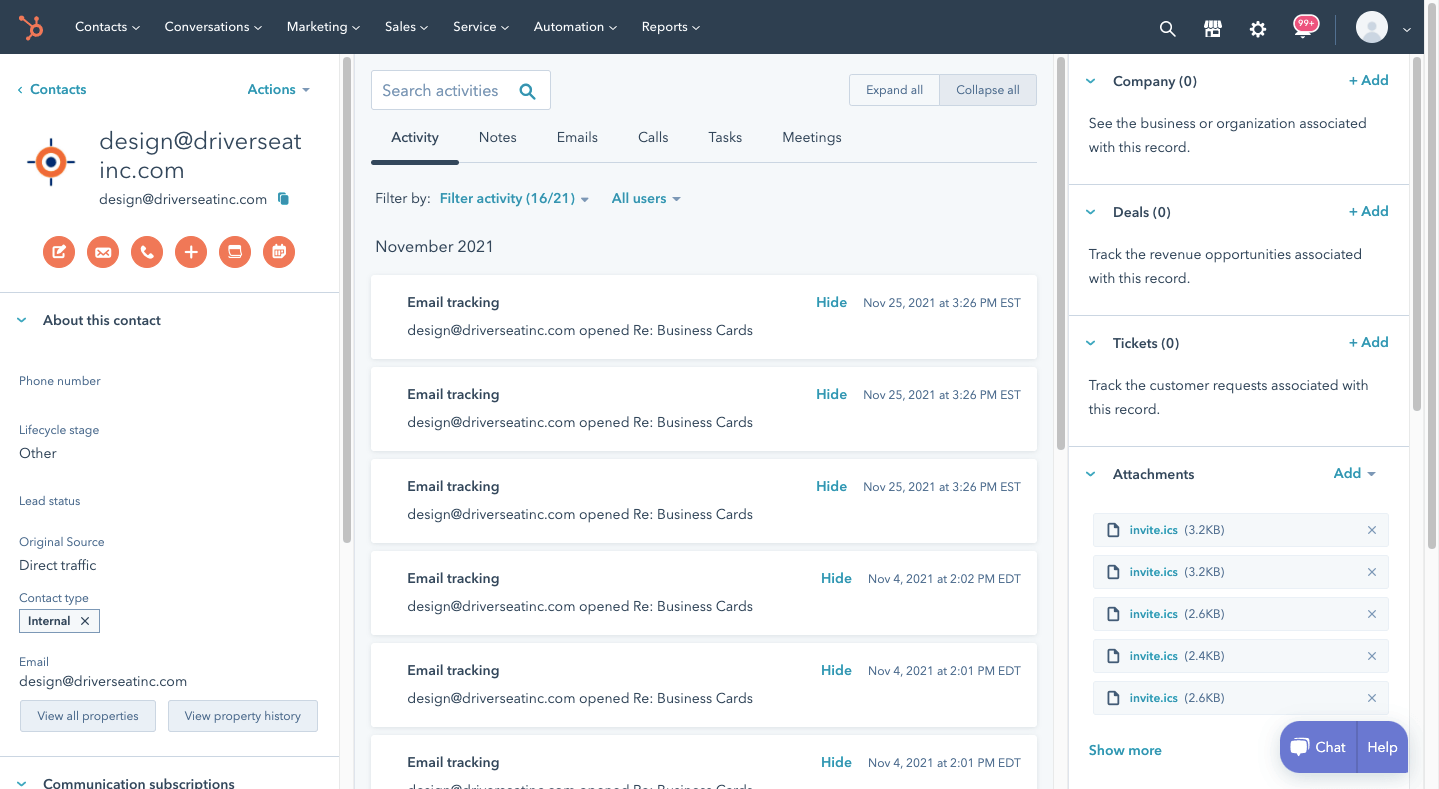Collapse the About this contact section
This screenshot has width=1439, height=789.
tap(21, 321)
